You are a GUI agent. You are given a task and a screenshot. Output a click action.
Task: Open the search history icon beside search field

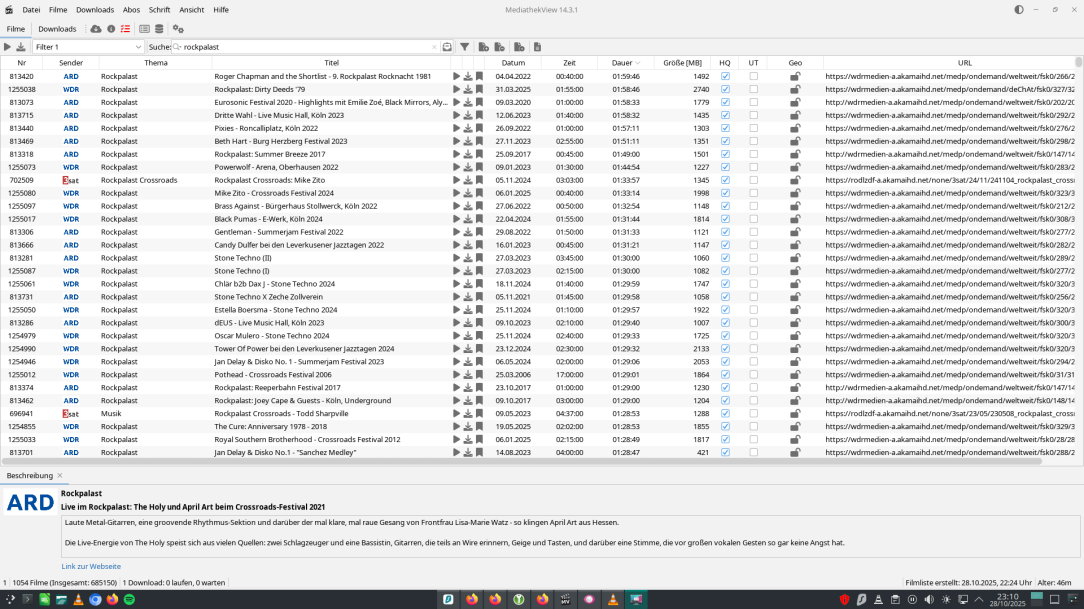point(447,47)
